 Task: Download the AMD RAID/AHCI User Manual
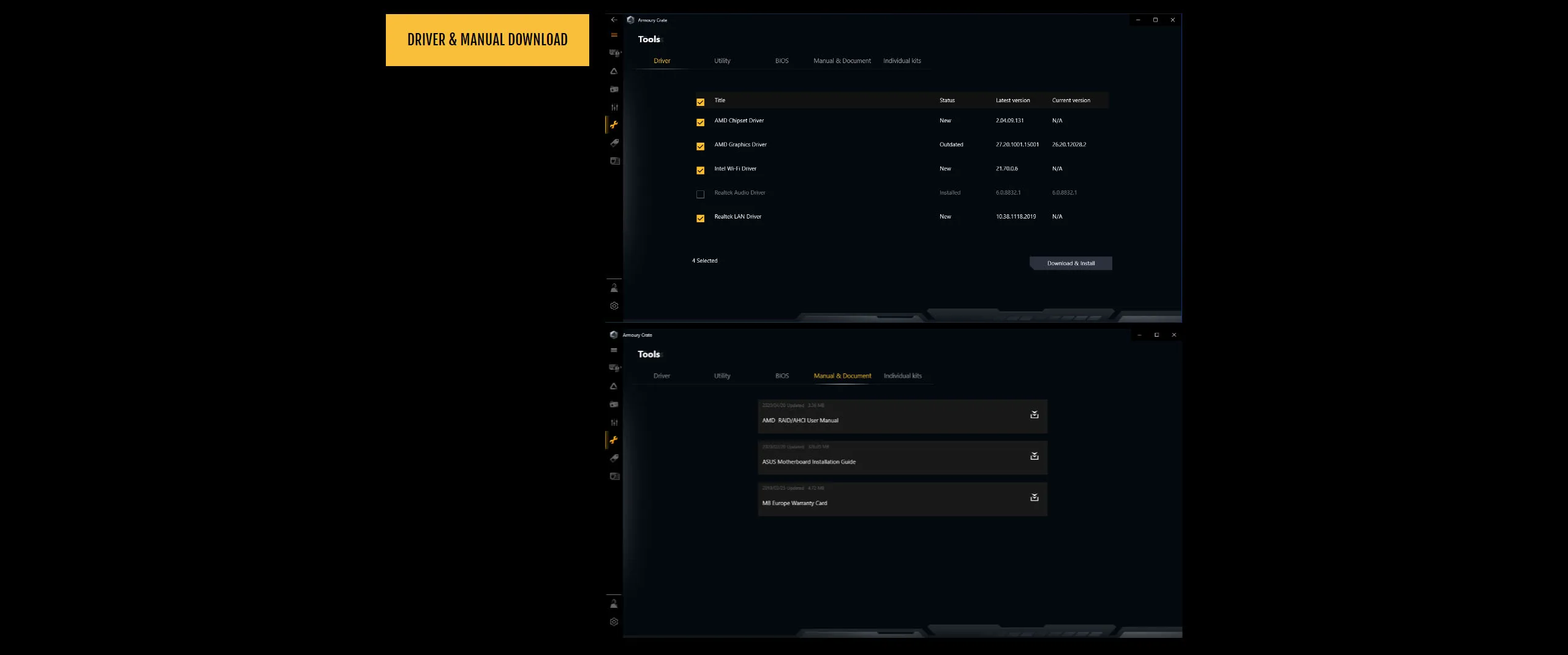point(1035,415)
